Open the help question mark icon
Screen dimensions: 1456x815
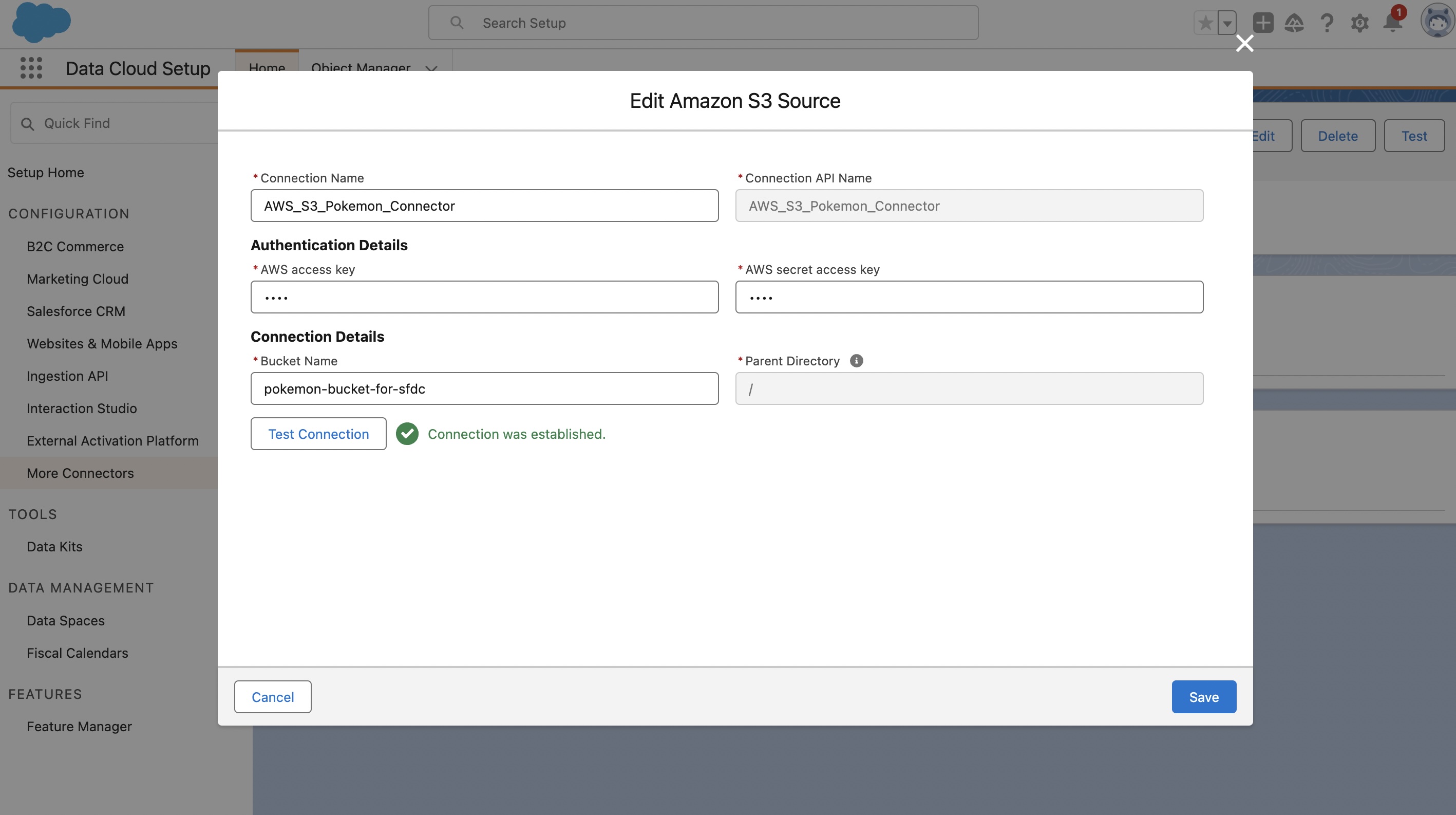tap(1327, 23)
